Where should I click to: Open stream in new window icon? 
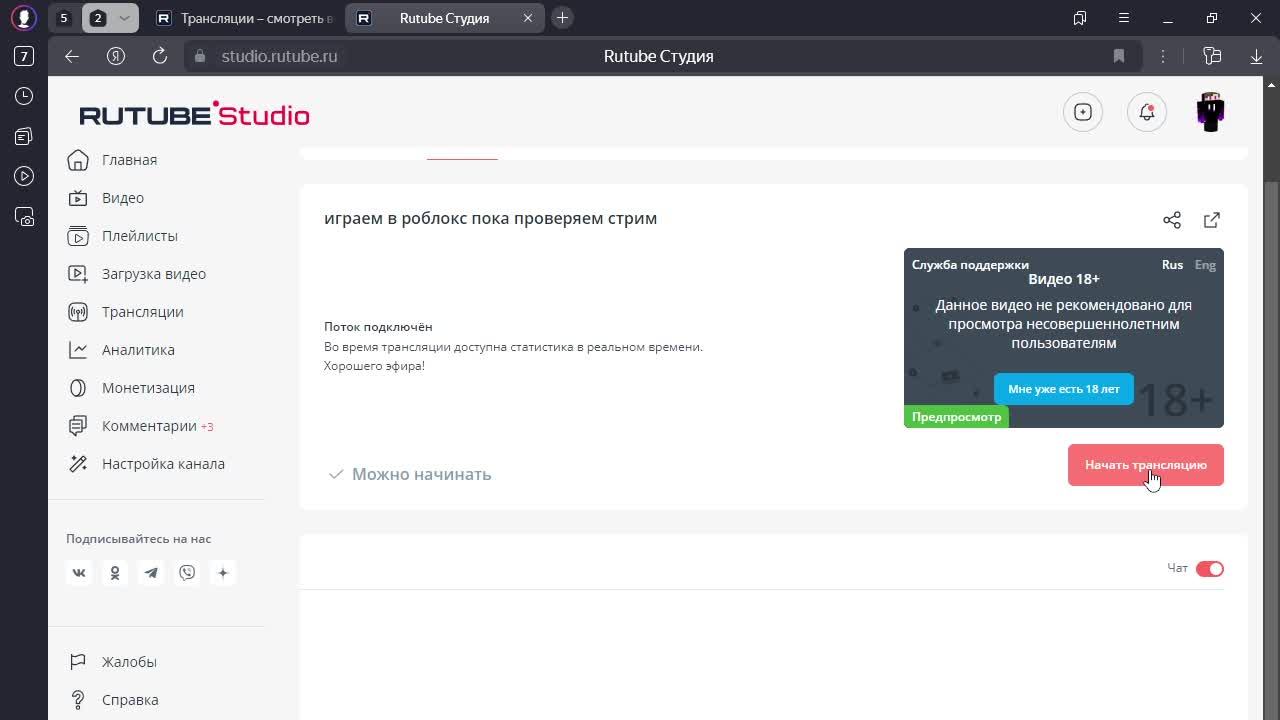pyautogui.click(x=1212, y=220)
